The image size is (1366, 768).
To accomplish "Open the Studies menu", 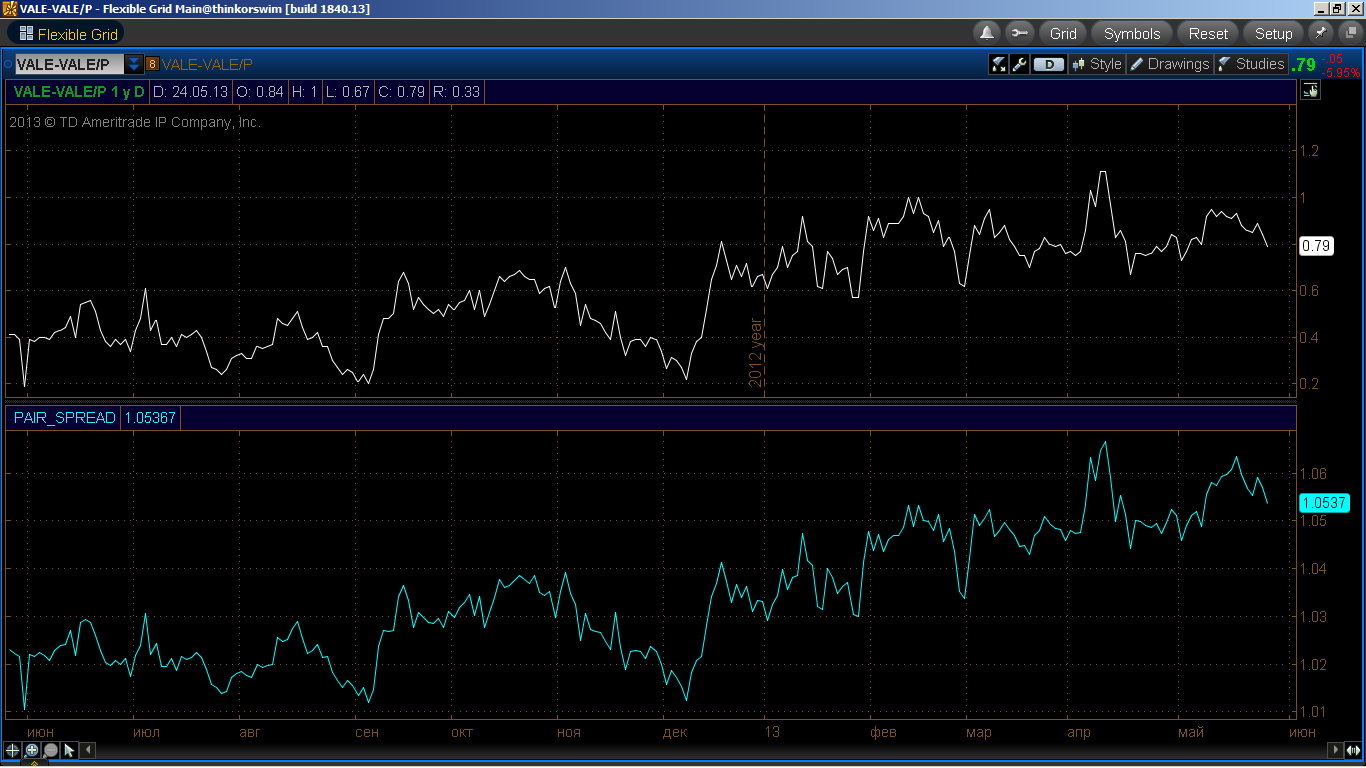I will click(x=1250, y=64).
